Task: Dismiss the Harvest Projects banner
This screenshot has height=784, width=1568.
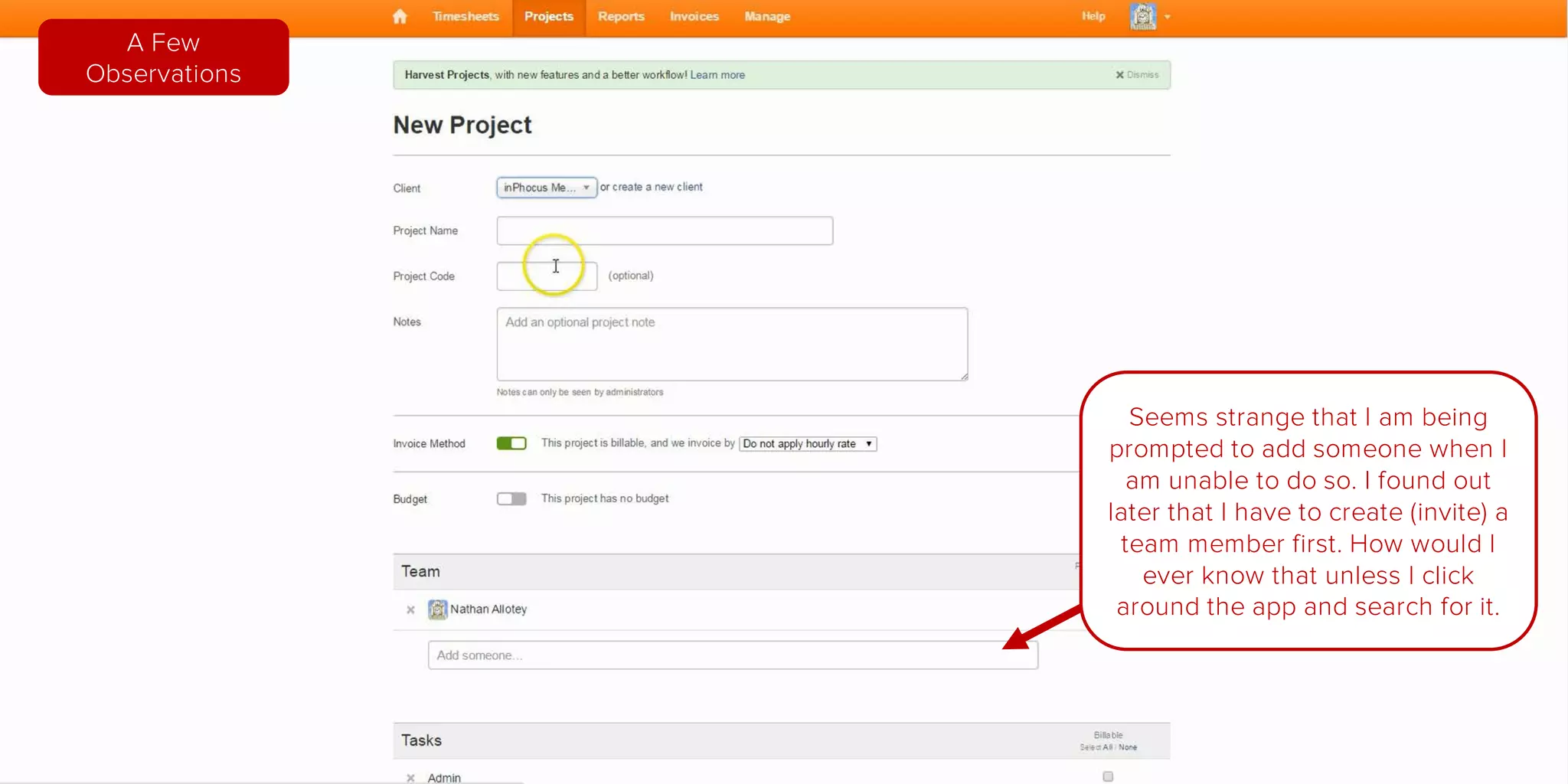Action: click(1137, 75)
